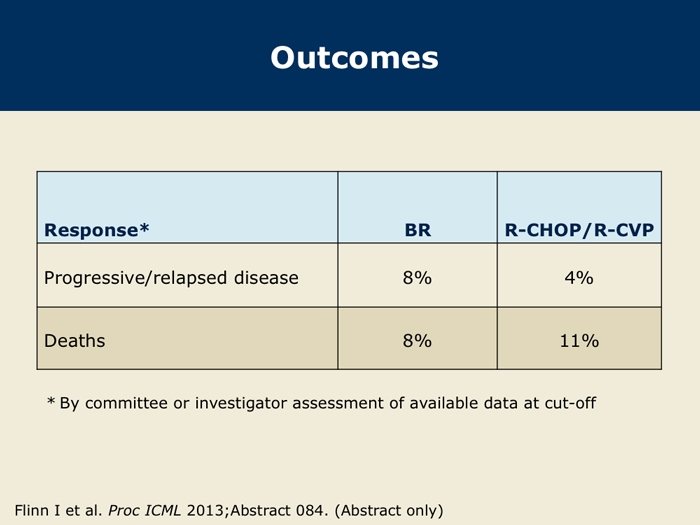Click the BR deaths 8% cell
This screenshot has width=700, height=525.
tap(417, 340)
